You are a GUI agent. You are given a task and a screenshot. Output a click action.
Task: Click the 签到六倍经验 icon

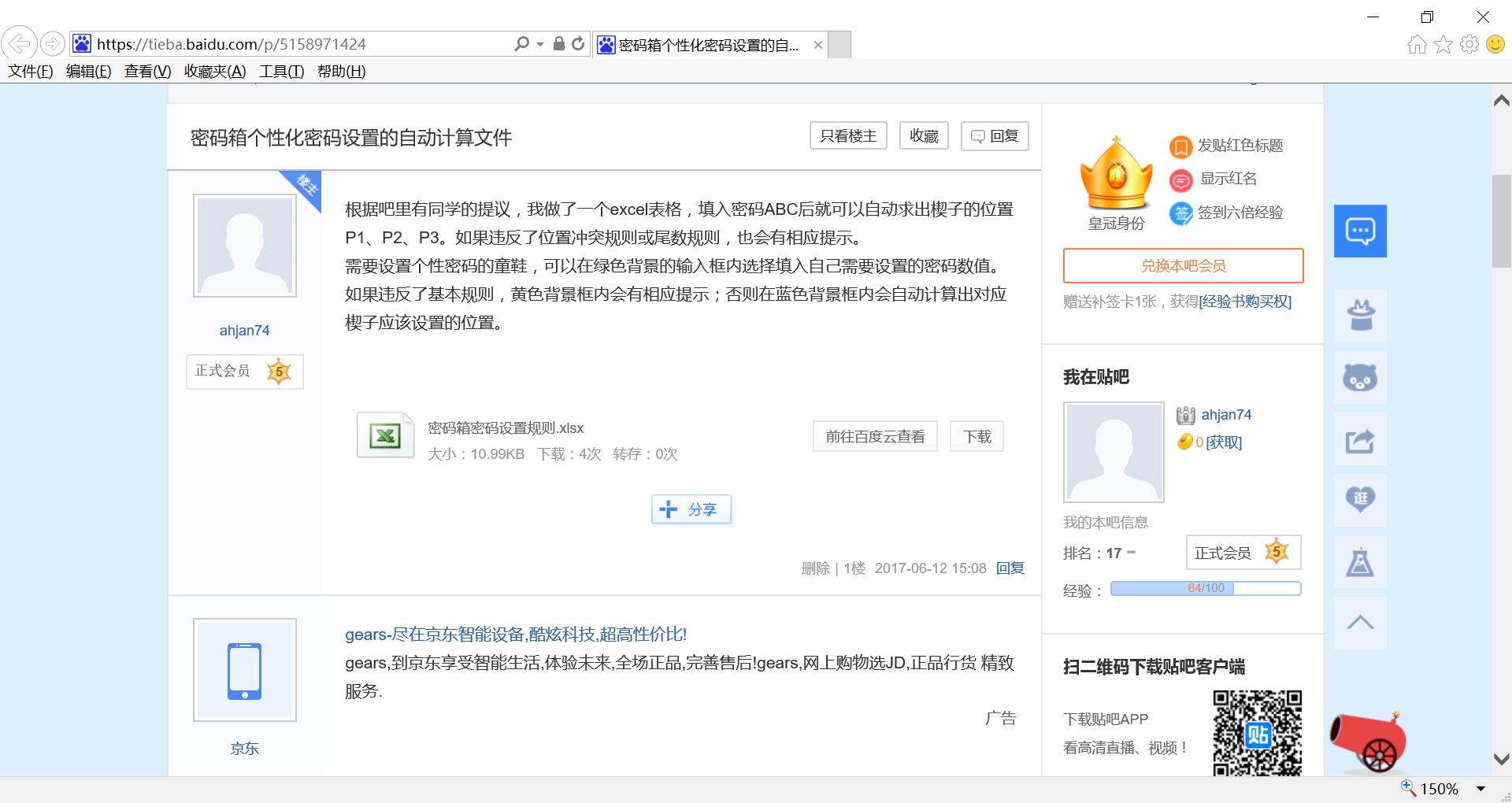(x=1180, y=213)
